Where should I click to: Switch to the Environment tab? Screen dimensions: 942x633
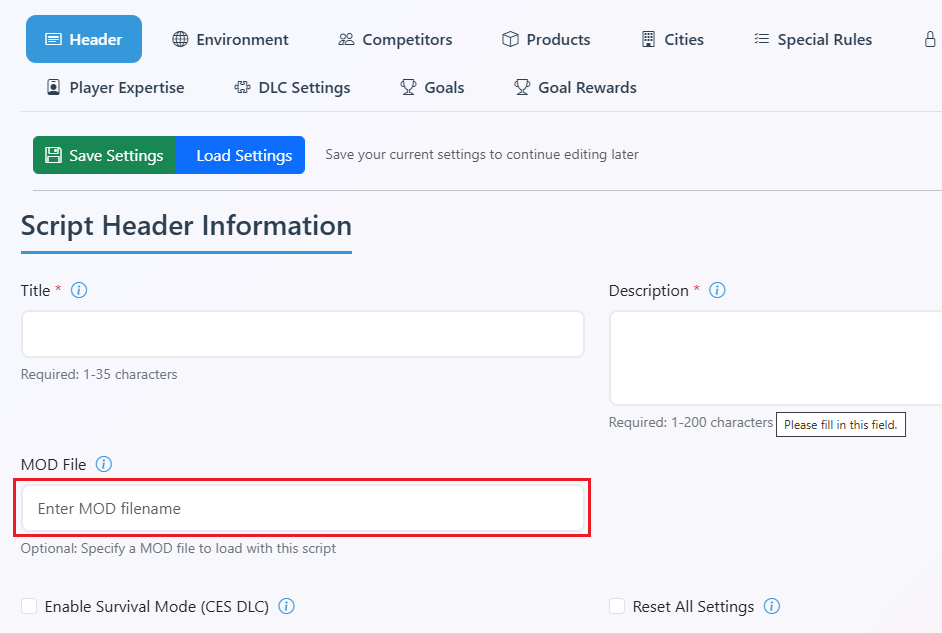[230, 39]
